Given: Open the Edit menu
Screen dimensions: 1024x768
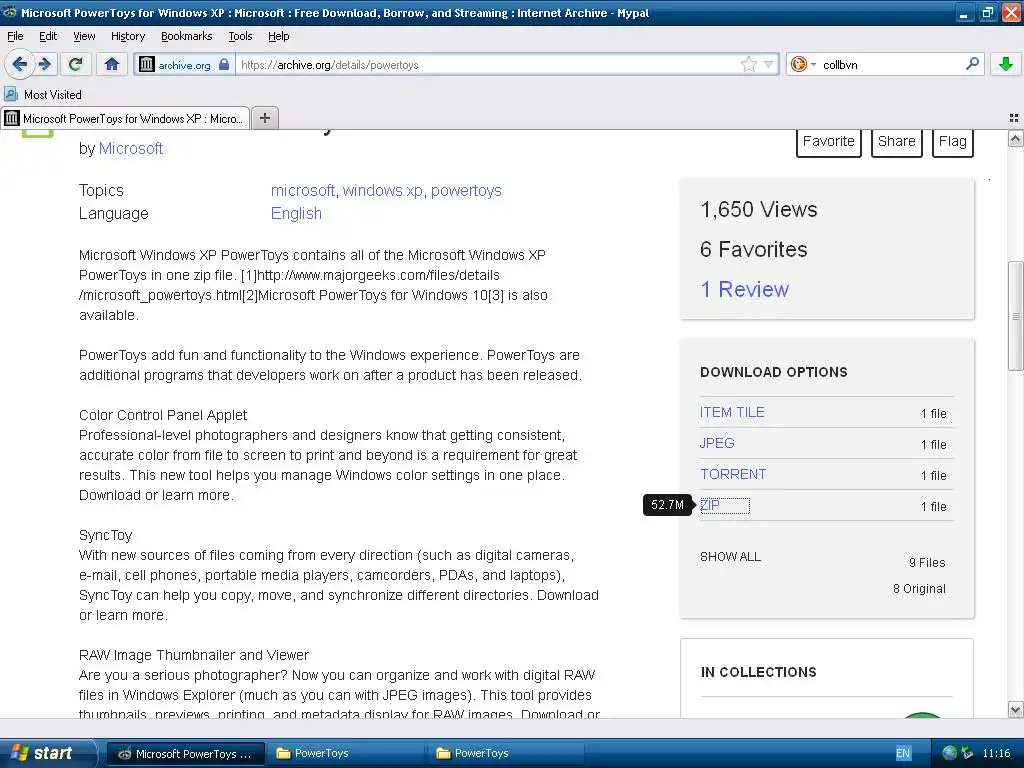Looking at the screenshot, I should [48, 36].
